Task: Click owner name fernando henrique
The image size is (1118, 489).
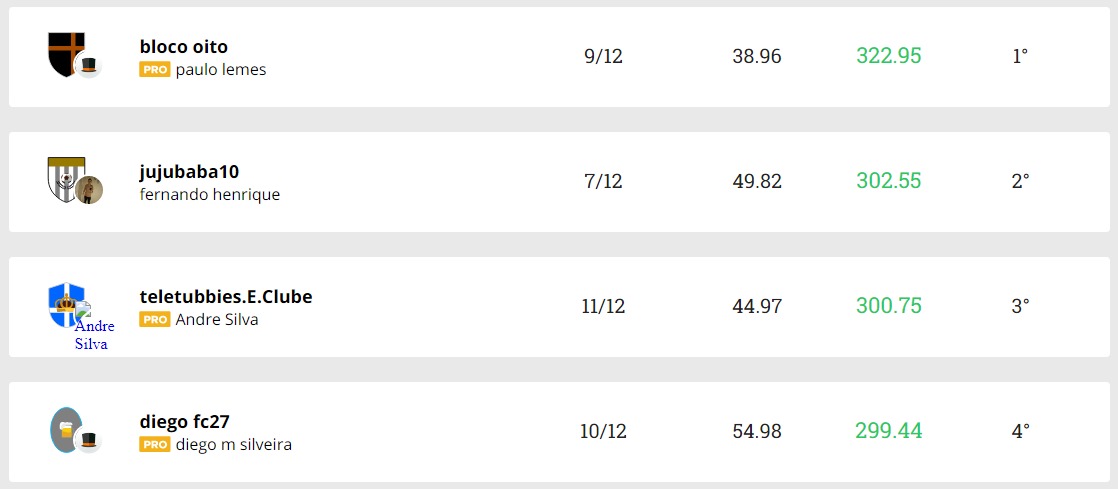Action: pos(210,195)
